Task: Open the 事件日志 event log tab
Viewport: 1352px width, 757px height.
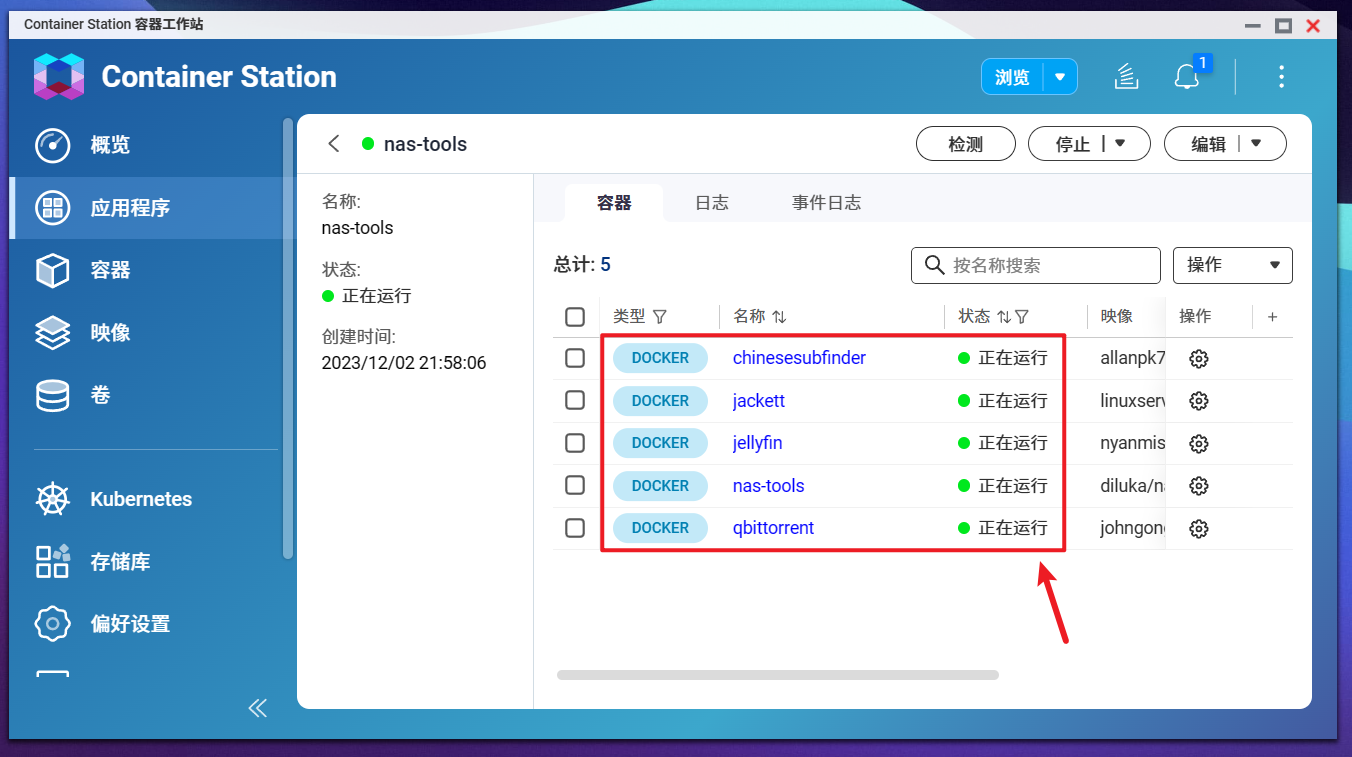Action: 826,202
